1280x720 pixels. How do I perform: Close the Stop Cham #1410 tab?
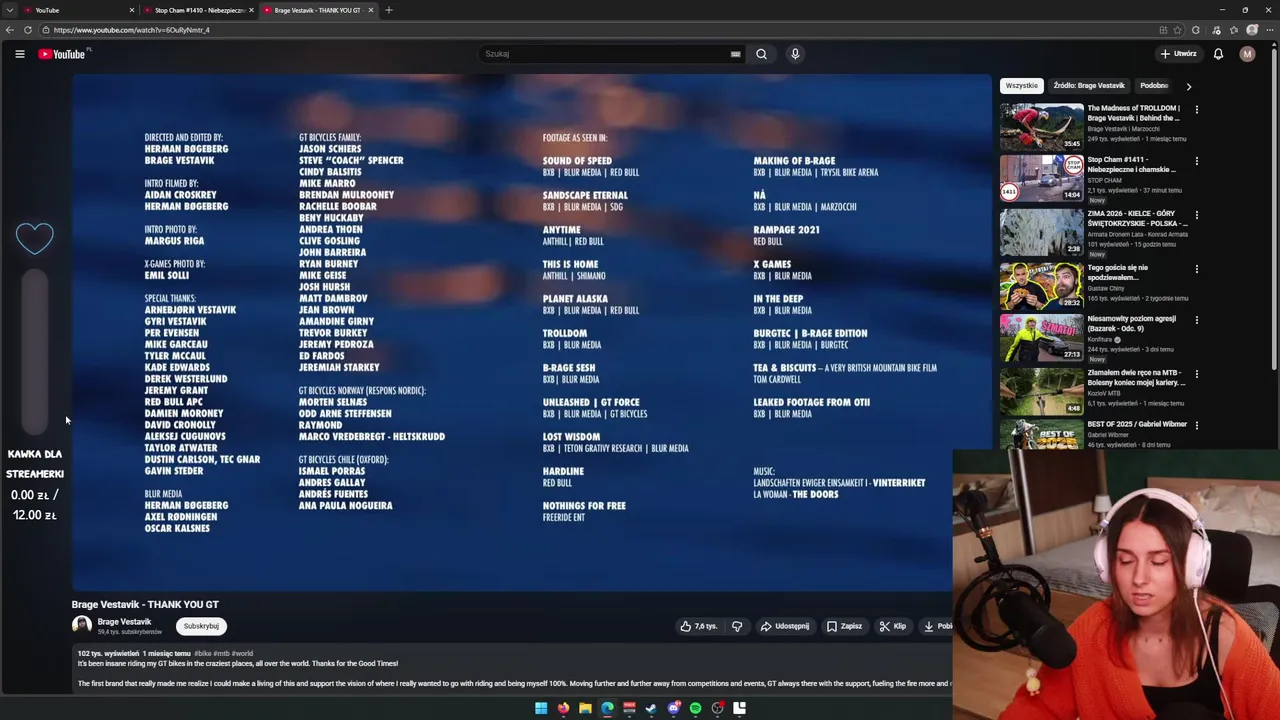[x=251, y=10]
